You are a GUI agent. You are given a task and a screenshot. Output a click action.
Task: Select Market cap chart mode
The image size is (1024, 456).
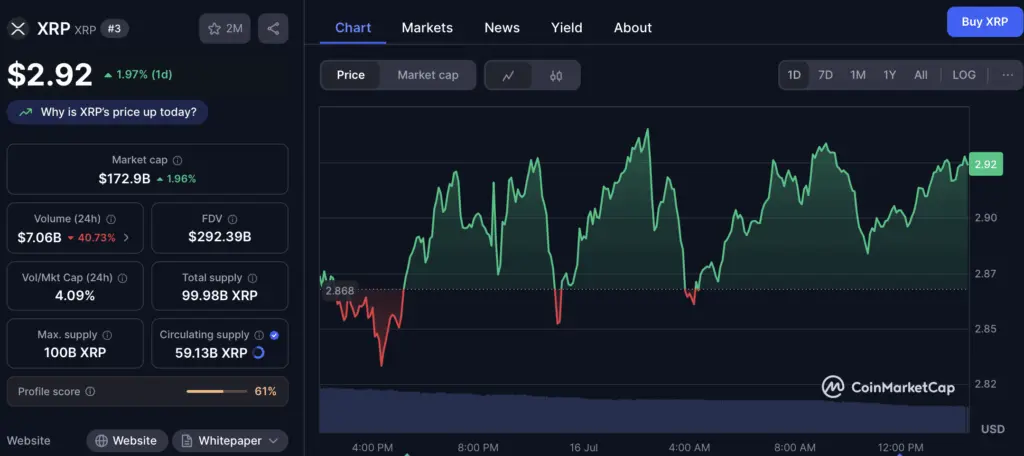tap(428, 75)
